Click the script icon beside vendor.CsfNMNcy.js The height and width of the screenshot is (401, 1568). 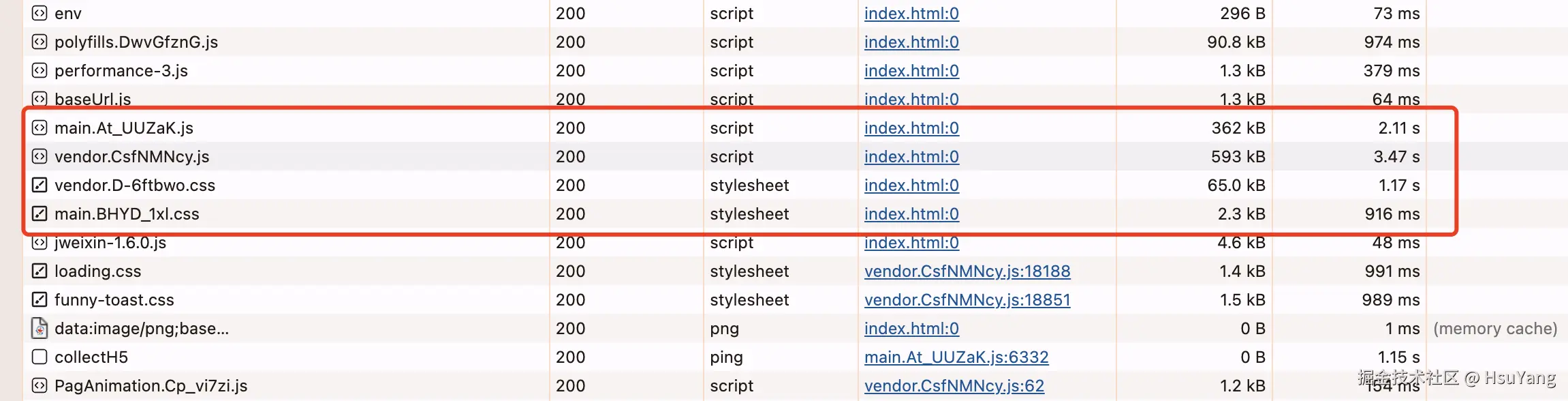pos(40,156)
